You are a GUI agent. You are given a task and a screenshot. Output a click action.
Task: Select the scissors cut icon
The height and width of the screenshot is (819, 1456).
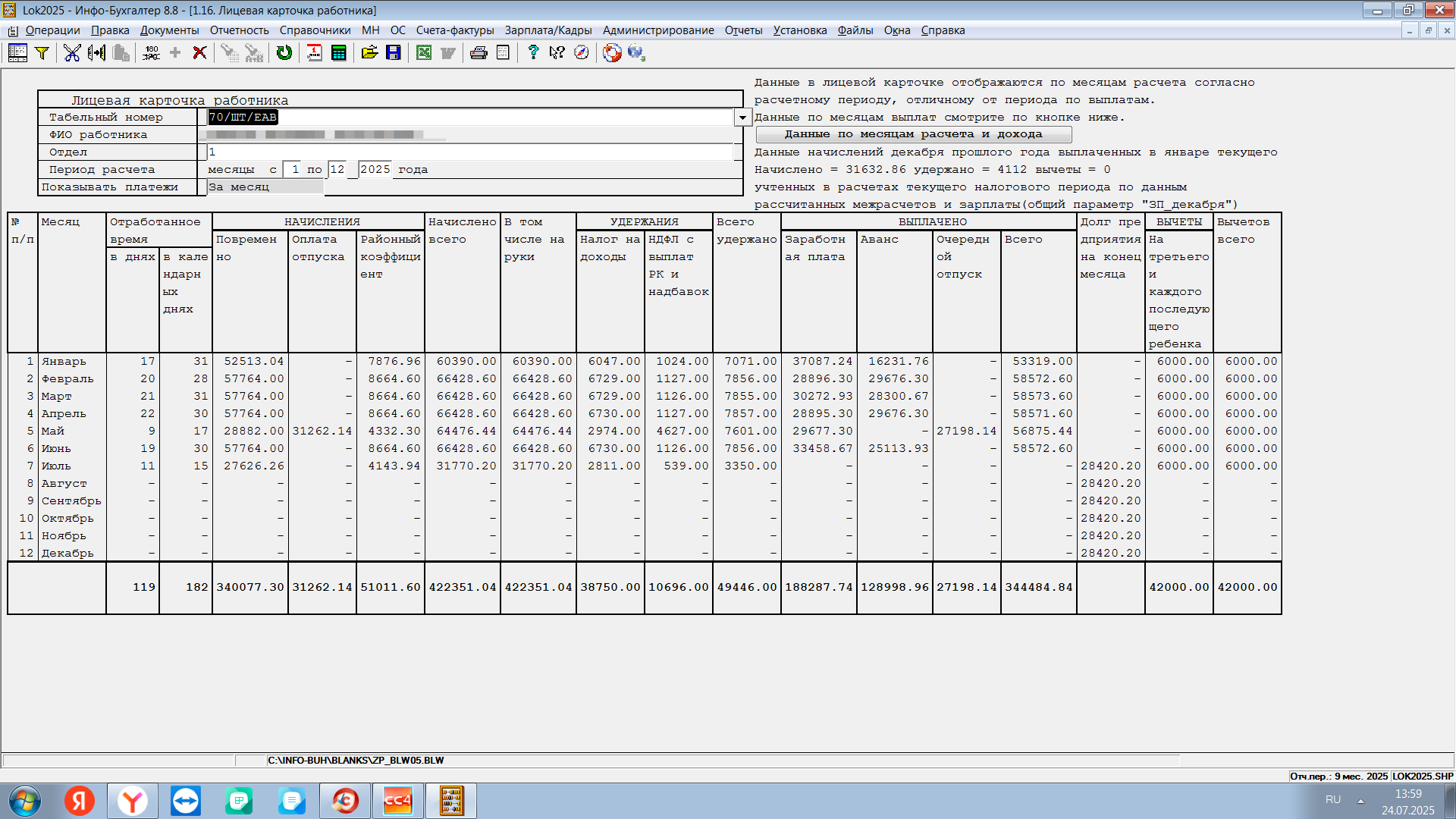[x=72, y=52]
